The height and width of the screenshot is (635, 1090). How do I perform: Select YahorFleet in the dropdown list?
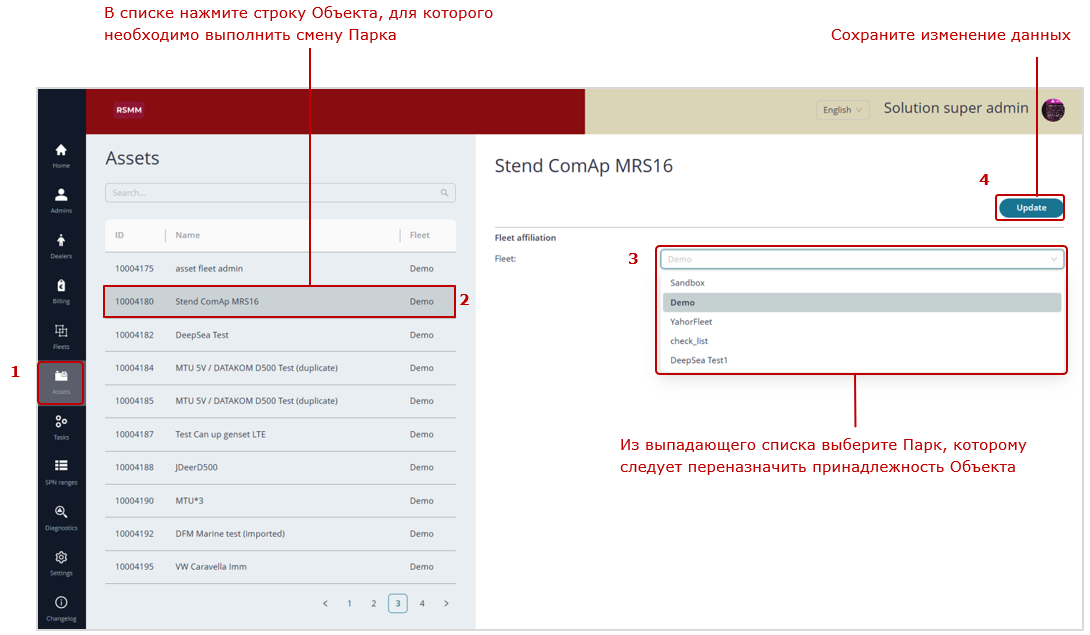[691, 322]
